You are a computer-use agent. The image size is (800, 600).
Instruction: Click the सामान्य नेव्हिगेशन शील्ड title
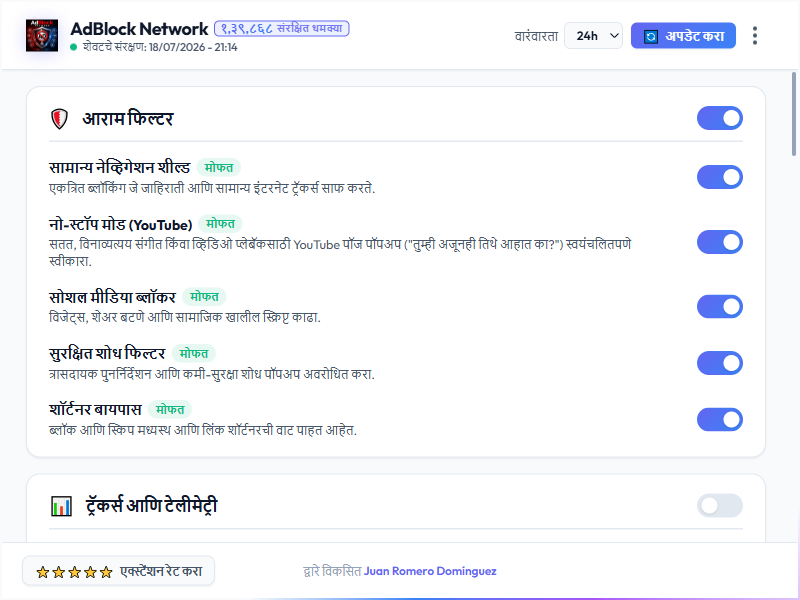click(119, 167)
